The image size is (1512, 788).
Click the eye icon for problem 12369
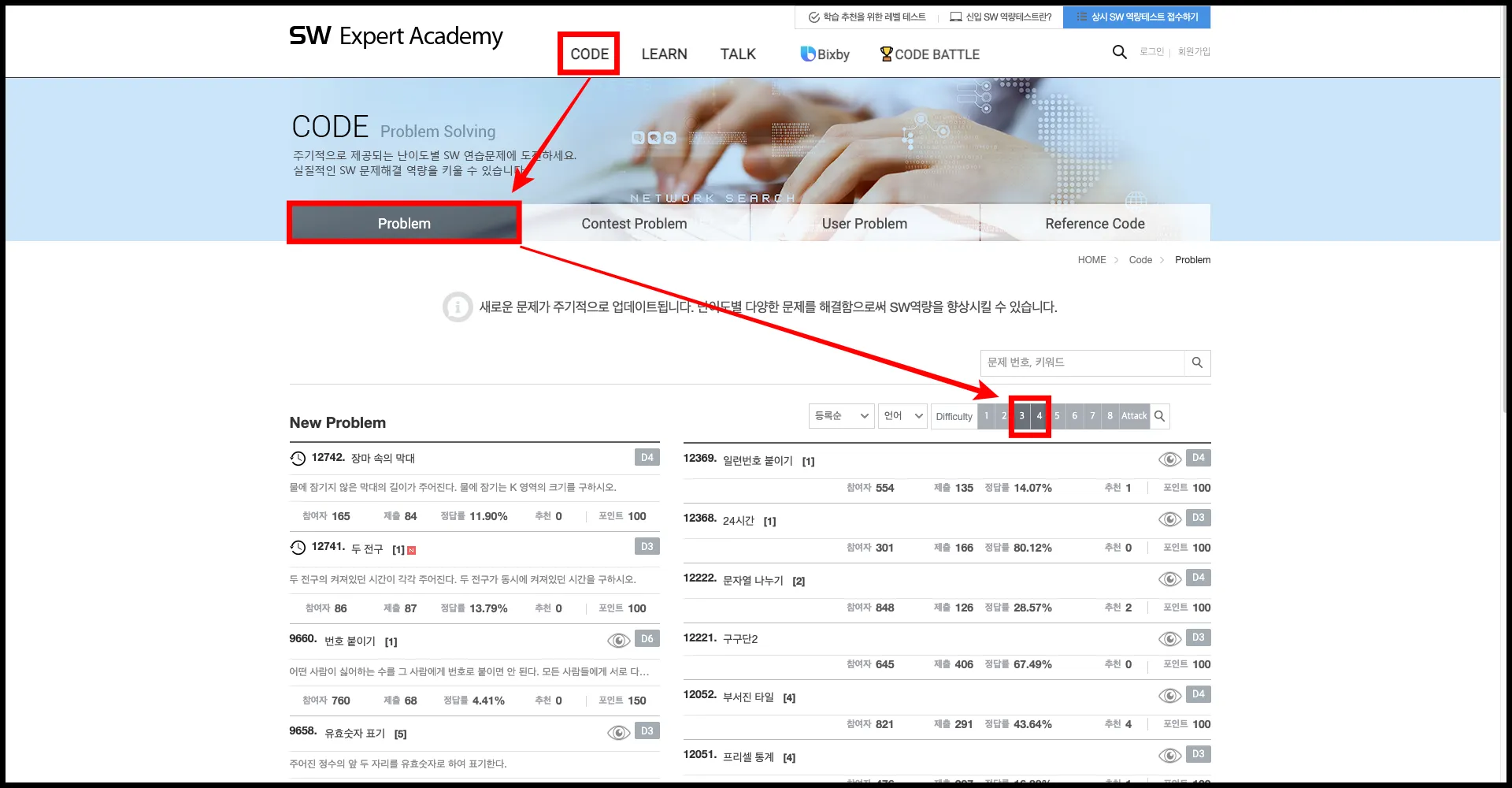[1169, 459]
